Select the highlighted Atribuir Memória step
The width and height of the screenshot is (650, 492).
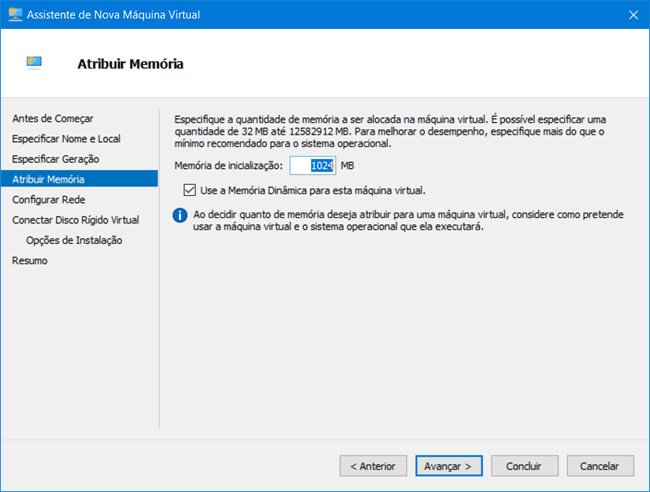click(x=48, y=179)
